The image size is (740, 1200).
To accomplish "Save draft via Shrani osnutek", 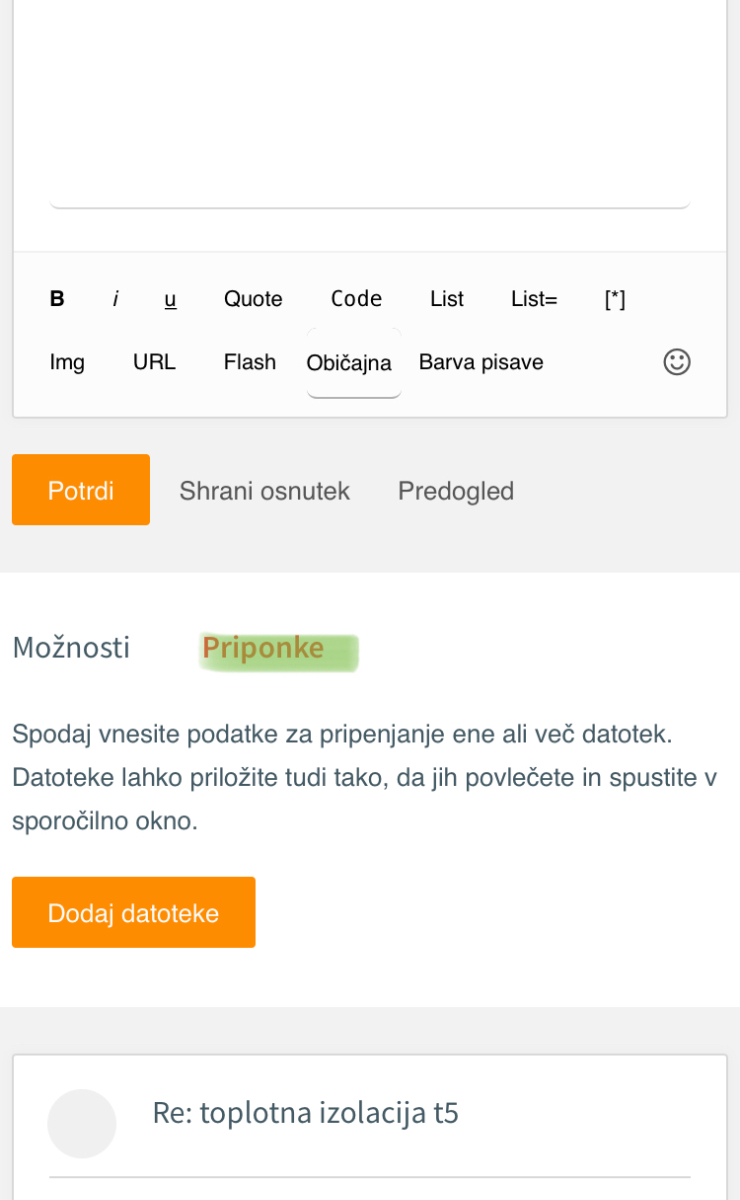I will click(264, 491).
